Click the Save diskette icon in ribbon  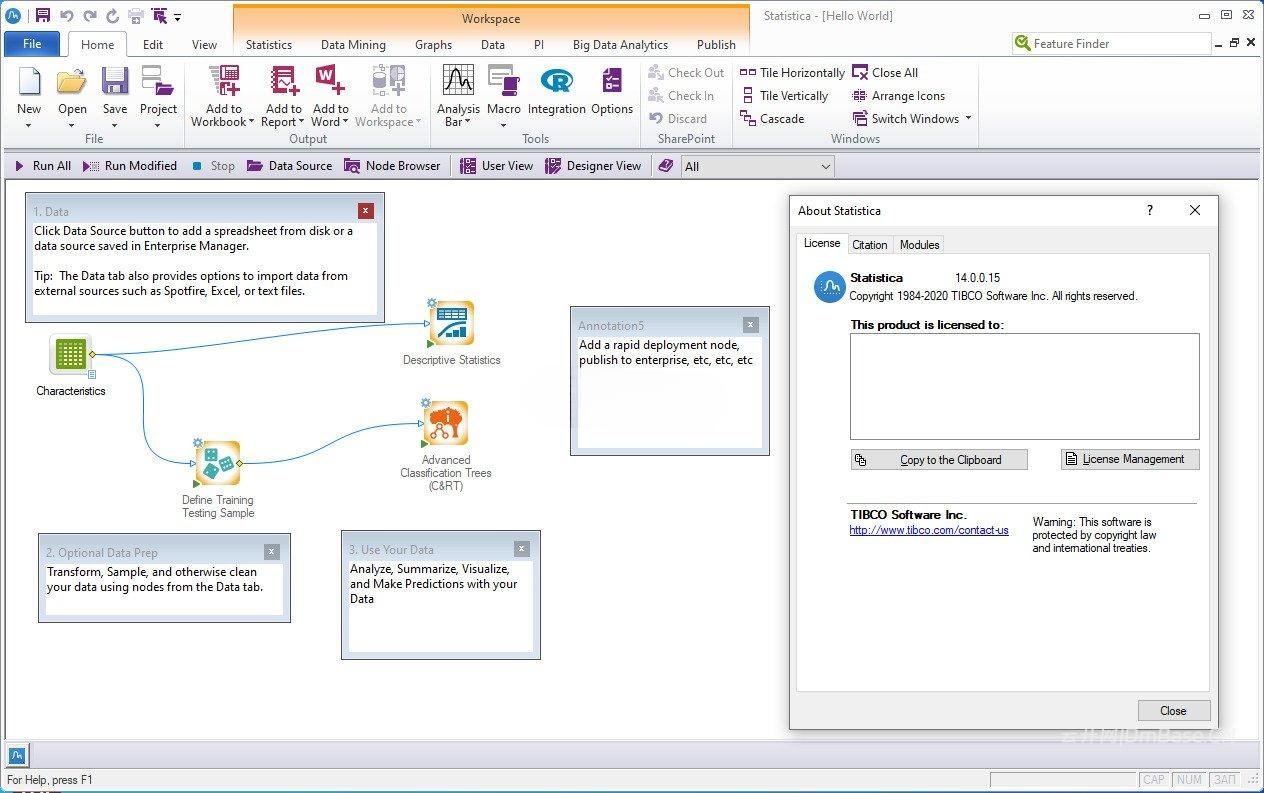coord(115,82)
